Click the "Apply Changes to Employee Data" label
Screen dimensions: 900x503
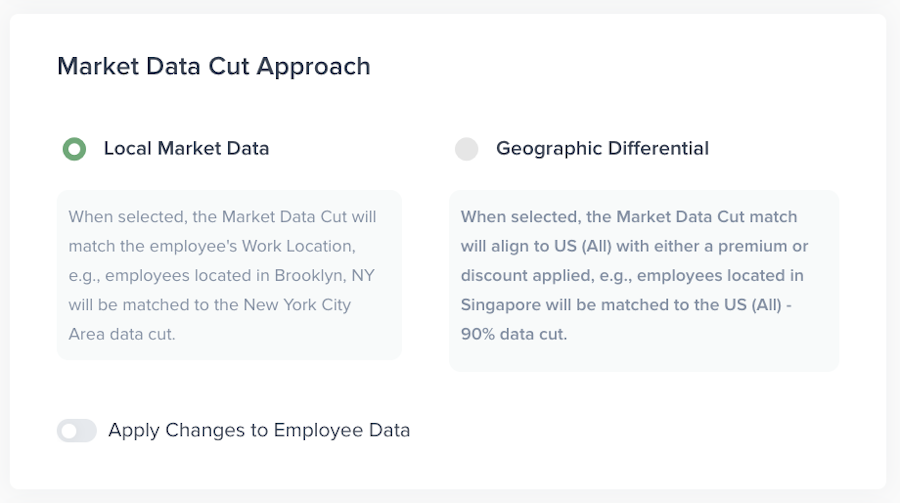click(x=259, y=431)
